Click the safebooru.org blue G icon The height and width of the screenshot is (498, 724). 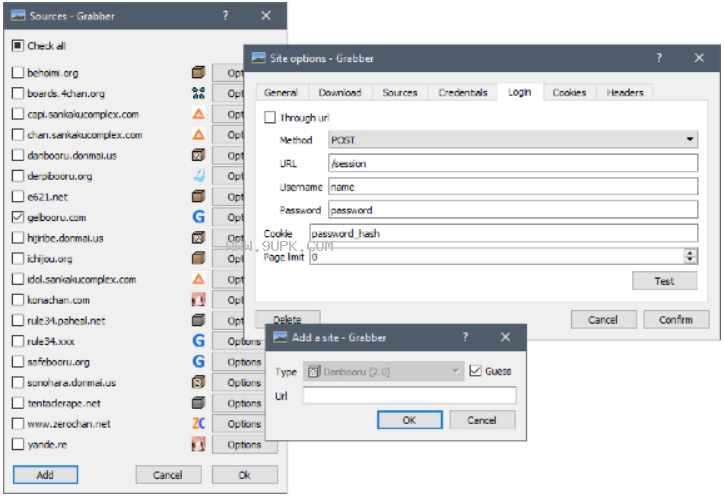point(198,361)
